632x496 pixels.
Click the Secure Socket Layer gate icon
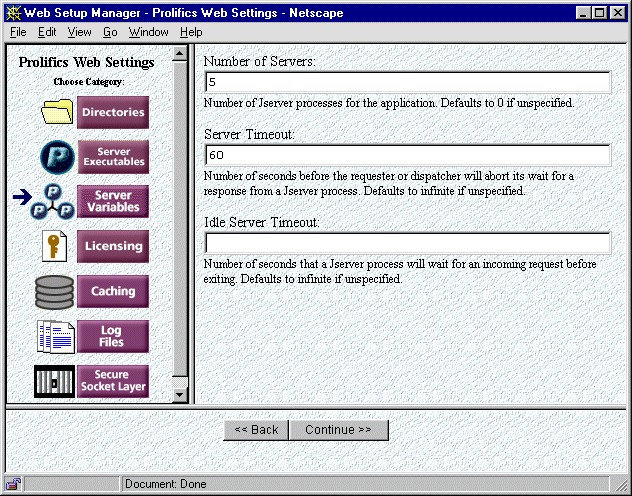point(54,382)
